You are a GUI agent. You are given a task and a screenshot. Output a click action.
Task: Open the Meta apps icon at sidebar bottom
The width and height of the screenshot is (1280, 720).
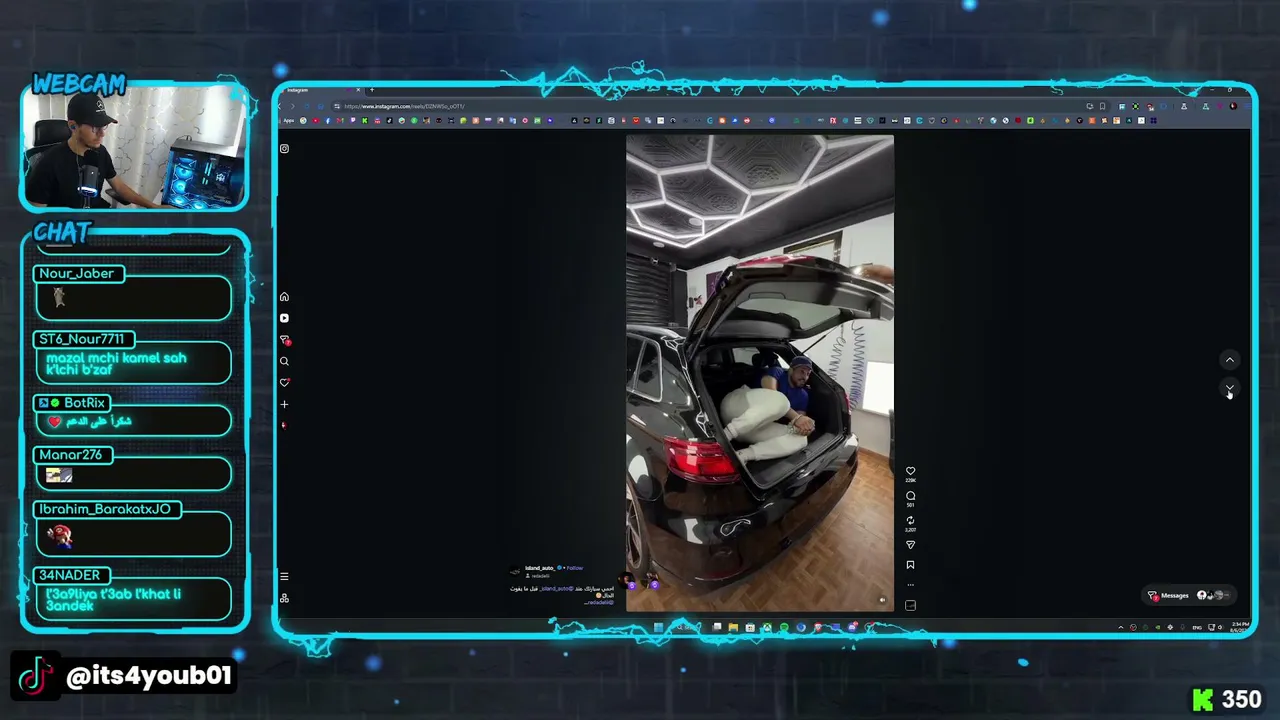coord(284,598)
